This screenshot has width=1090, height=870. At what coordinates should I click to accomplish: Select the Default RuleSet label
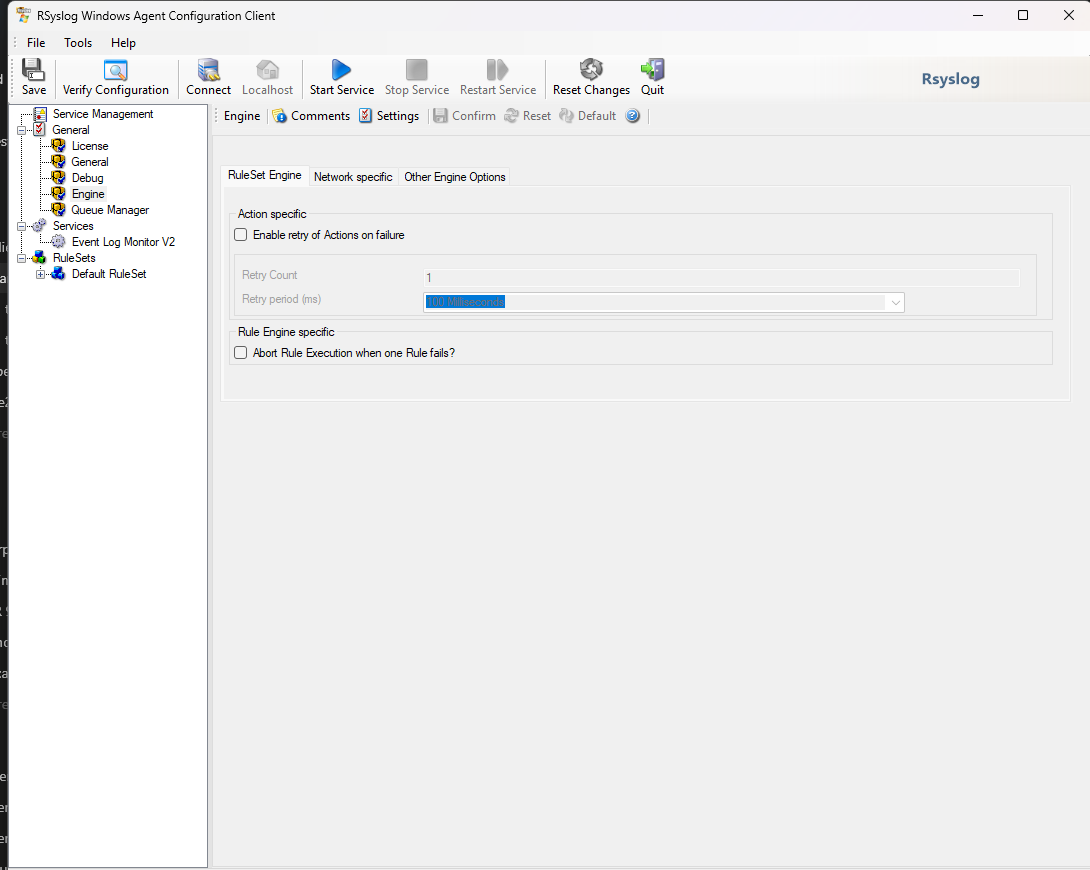109,274
